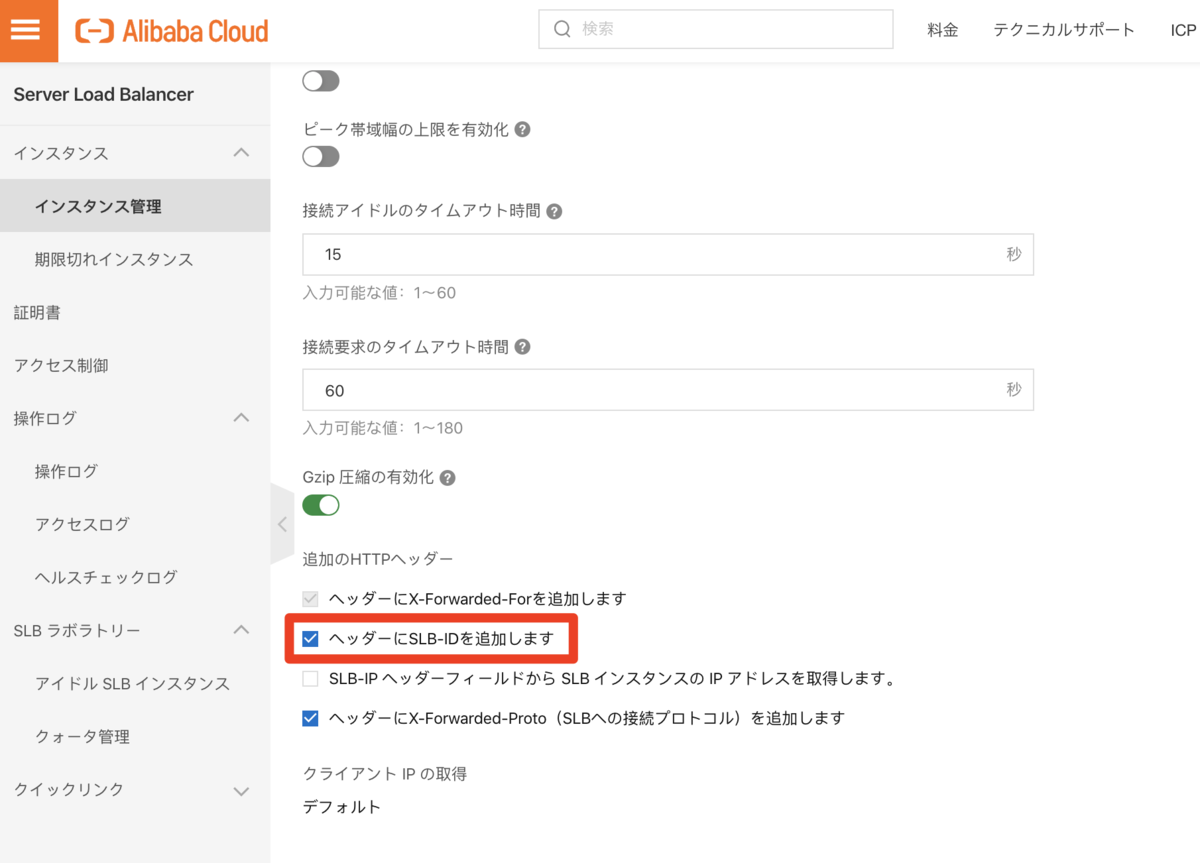Screen dimensions: 1200x863
Task: Uncheck the X-Forwarded-Proto header checkbox
Action: [x=310, y=718]
